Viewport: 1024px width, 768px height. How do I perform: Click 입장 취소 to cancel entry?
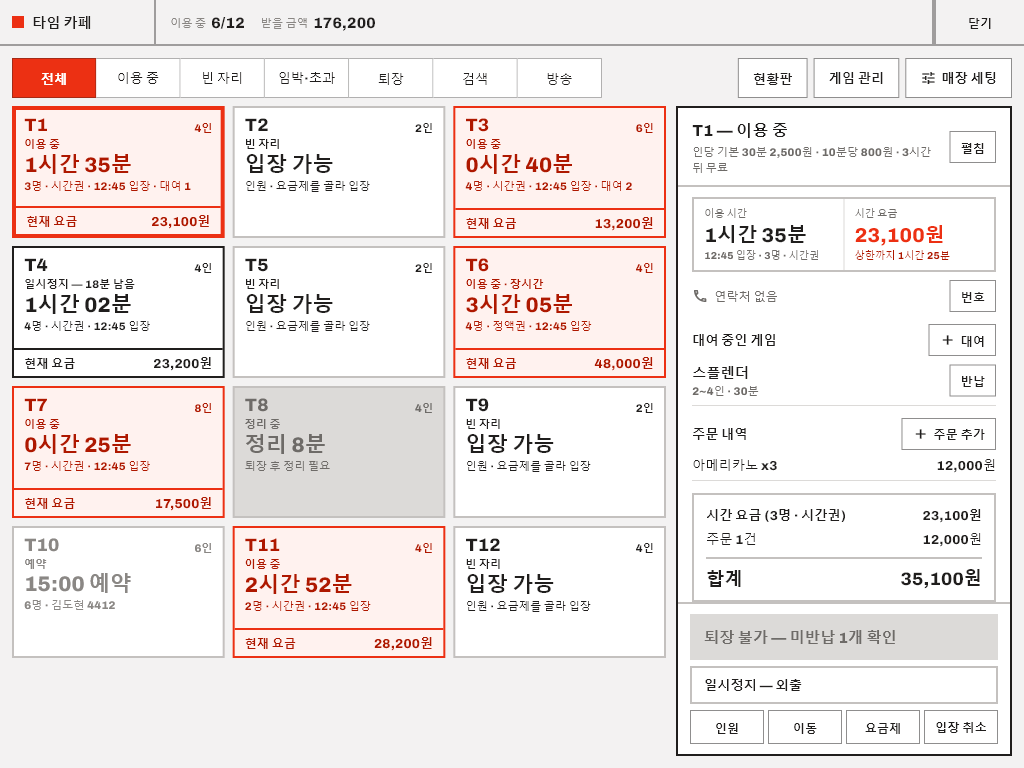(x=961, y=728)
